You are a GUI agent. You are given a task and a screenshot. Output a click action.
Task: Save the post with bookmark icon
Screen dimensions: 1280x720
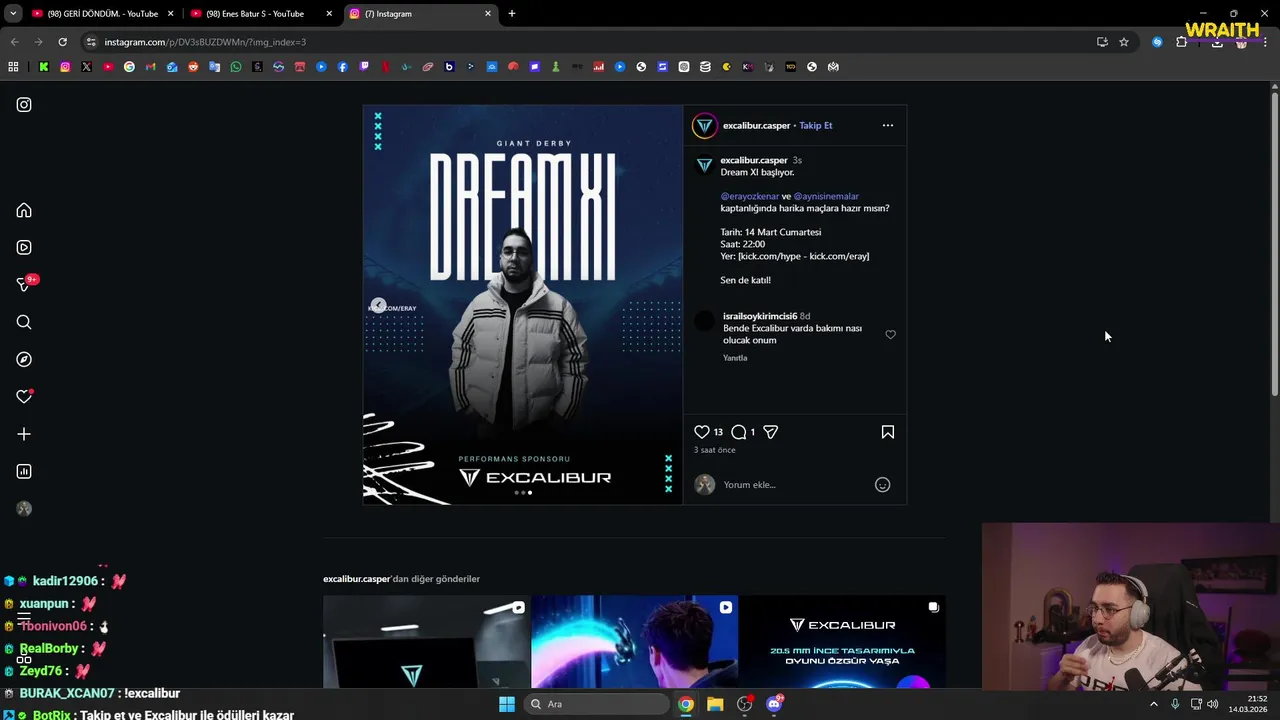click(888, 432)
